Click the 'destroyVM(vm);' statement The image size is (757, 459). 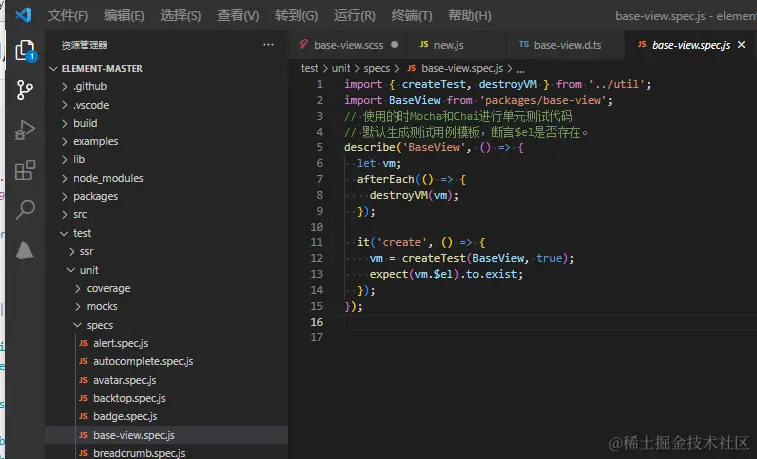414,195
